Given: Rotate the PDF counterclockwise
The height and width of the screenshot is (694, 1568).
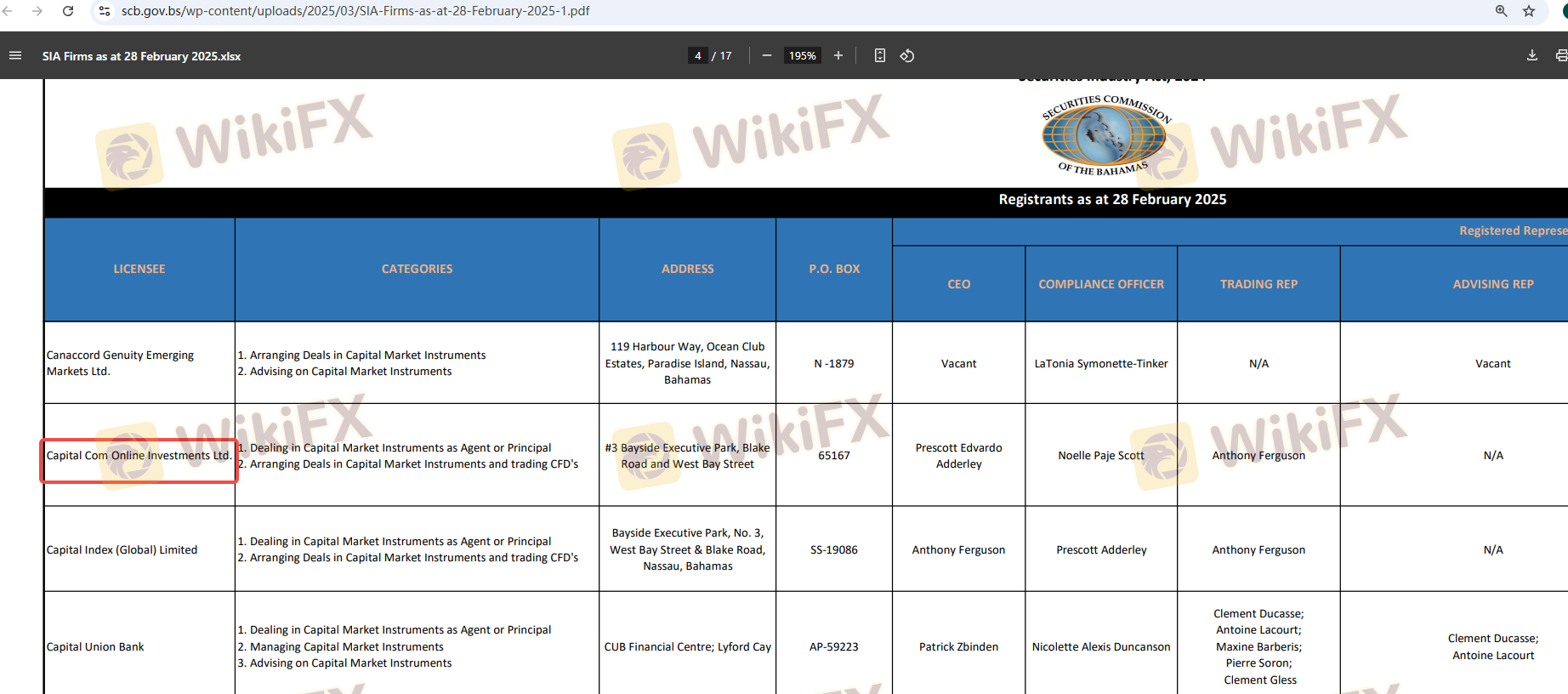Looking at the screenshot, I should pyautogui.click(x=907, y=56).
